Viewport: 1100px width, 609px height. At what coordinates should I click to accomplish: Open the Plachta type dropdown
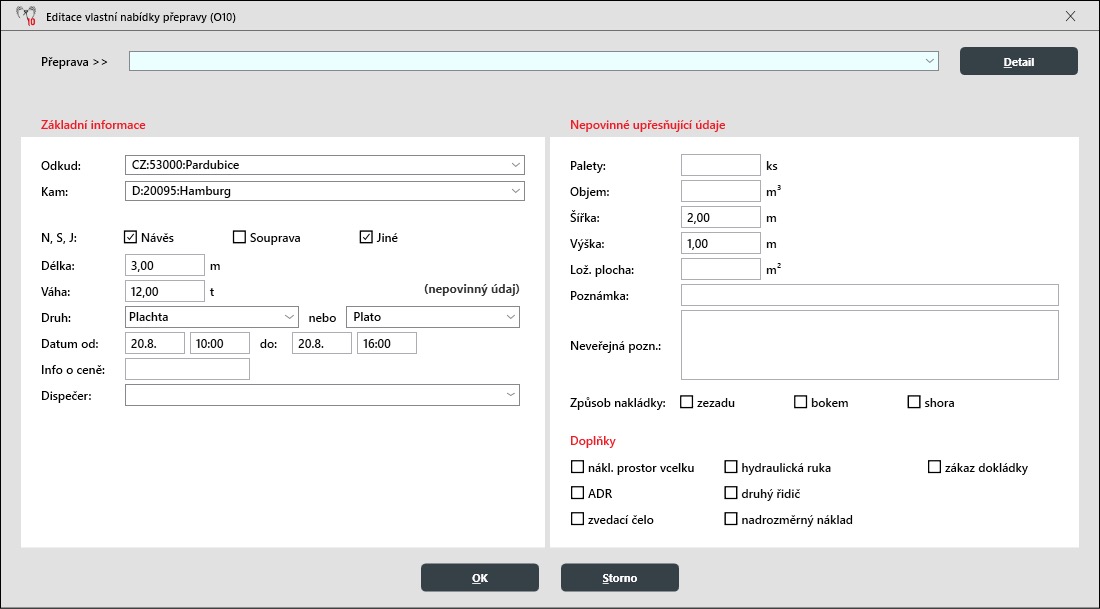[290, 317]
